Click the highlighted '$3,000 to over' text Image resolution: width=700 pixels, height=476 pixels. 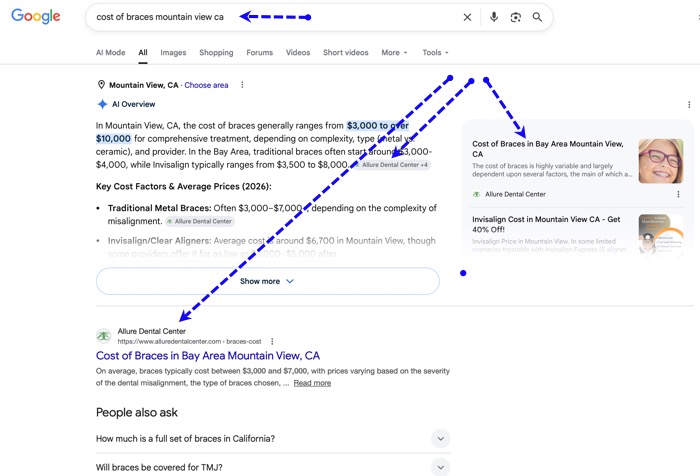click(x=378, y=126)
